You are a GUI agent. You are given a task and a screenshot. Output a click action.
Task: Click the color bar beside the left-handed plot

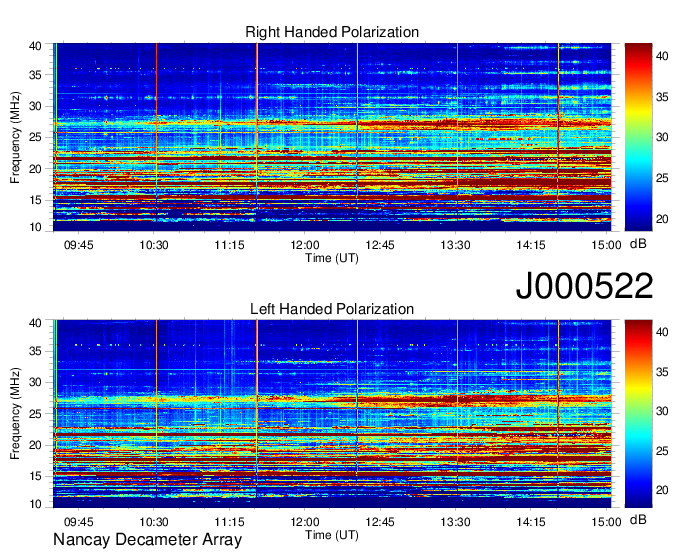pos(638,414)
